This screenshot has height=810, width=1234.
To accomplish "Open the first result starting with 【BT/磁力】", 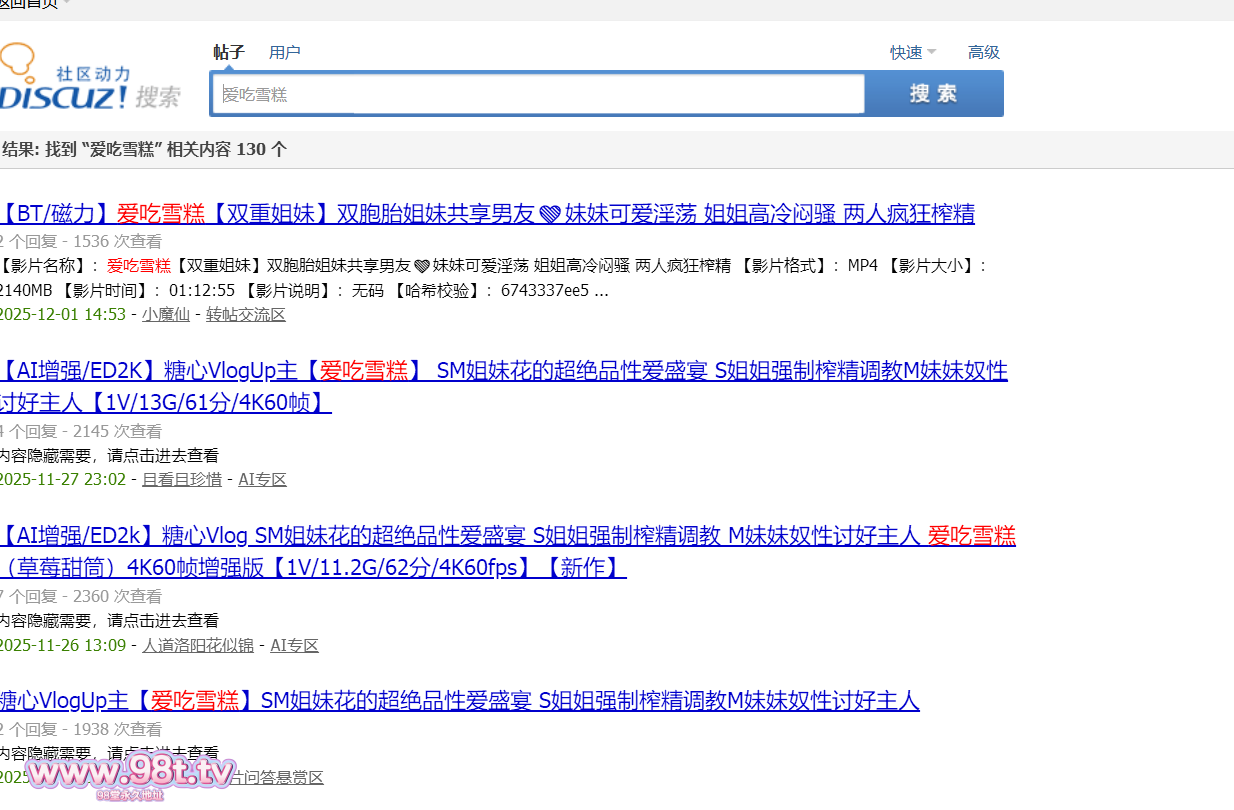I will (x=486, y=214).
